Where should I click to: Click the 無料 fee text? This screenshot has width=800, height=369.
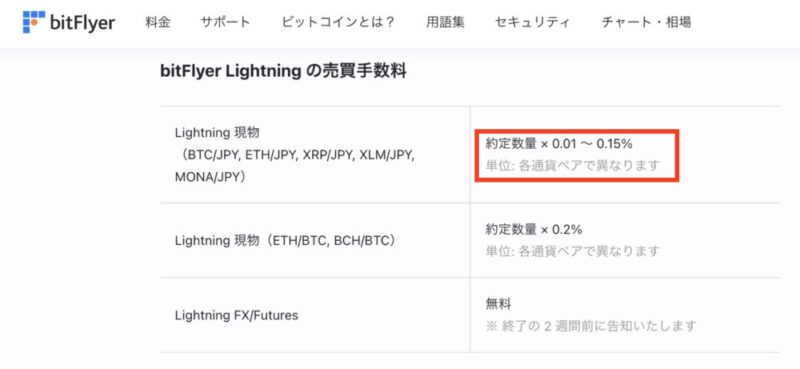tap(498, 305)
